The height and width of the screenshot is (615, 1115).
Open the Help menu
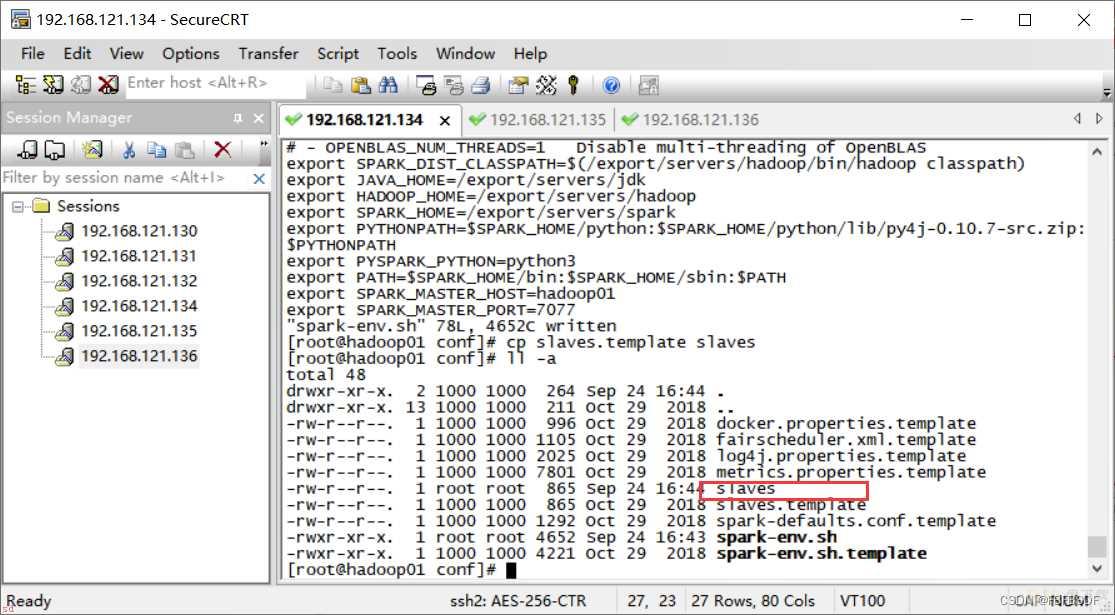530,53
